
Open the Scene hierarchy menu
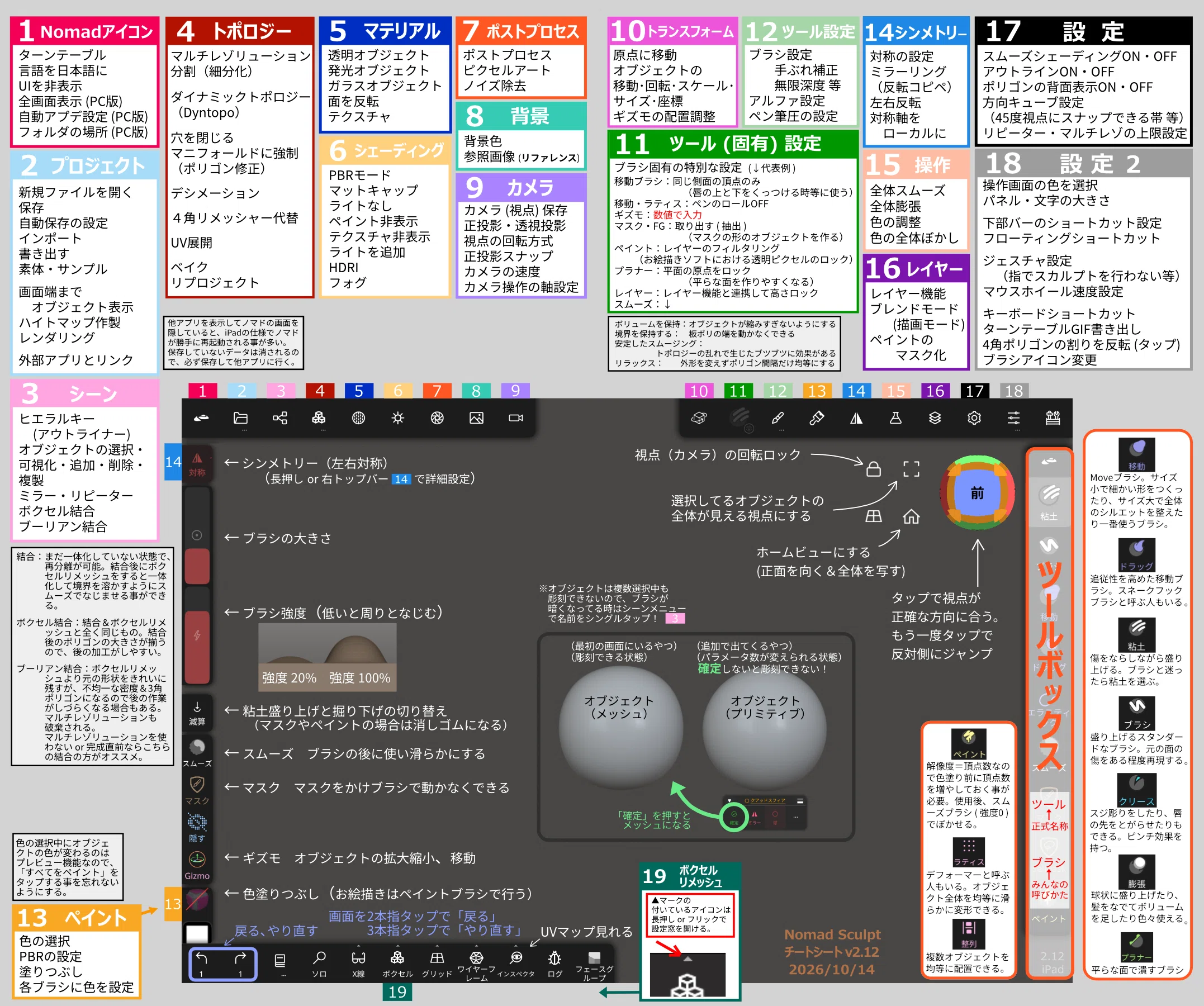pyautogui.click(x=280, y=418)
